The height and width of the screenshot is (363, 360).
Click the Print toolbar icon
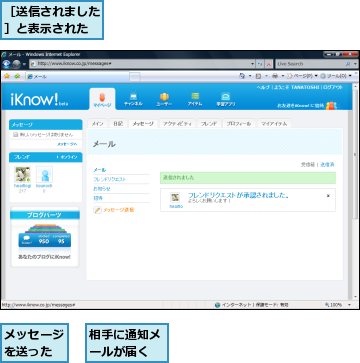[x=275, y=76]
